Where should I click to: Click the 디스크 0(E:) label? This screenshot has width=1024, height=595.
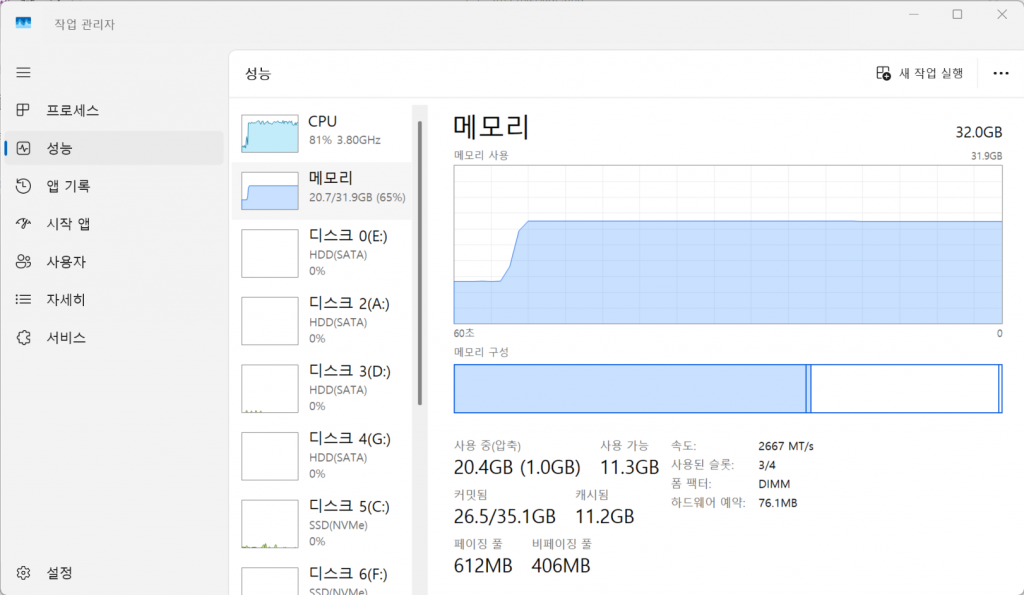(x=348, y=236)
